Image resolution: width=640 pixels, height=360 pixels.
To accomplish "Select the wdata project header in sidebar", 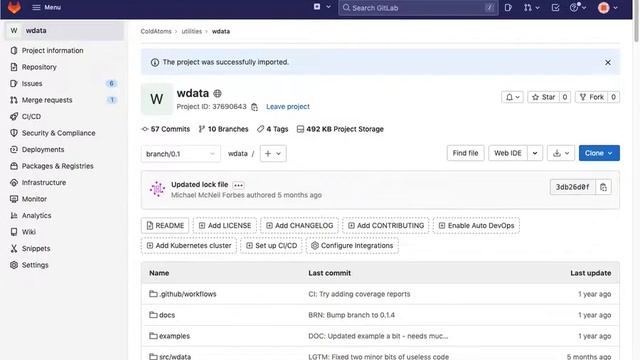I will click(x=64, y=31).
